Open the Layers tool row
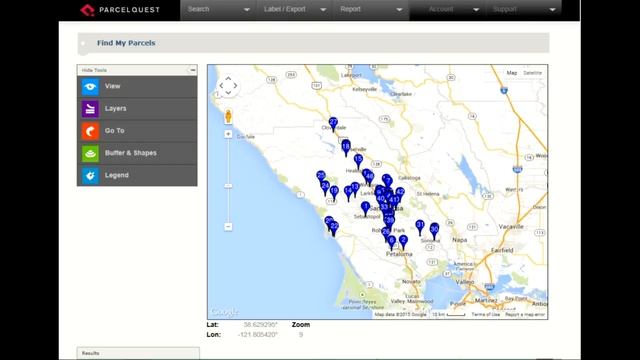The image size is (640, 360). point(137,109)
